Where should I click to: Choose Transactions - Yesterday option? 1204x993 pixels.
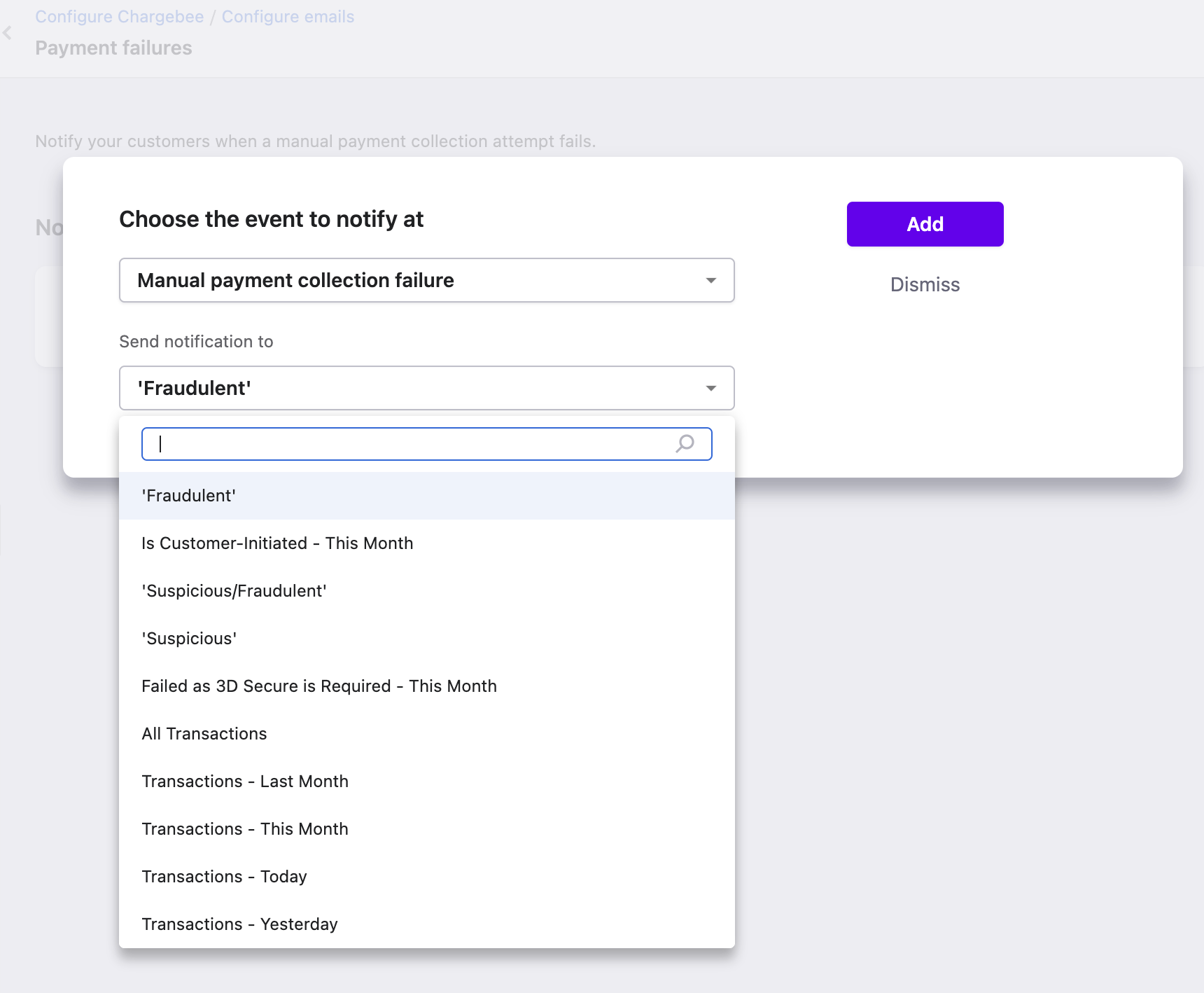[239, 924]
